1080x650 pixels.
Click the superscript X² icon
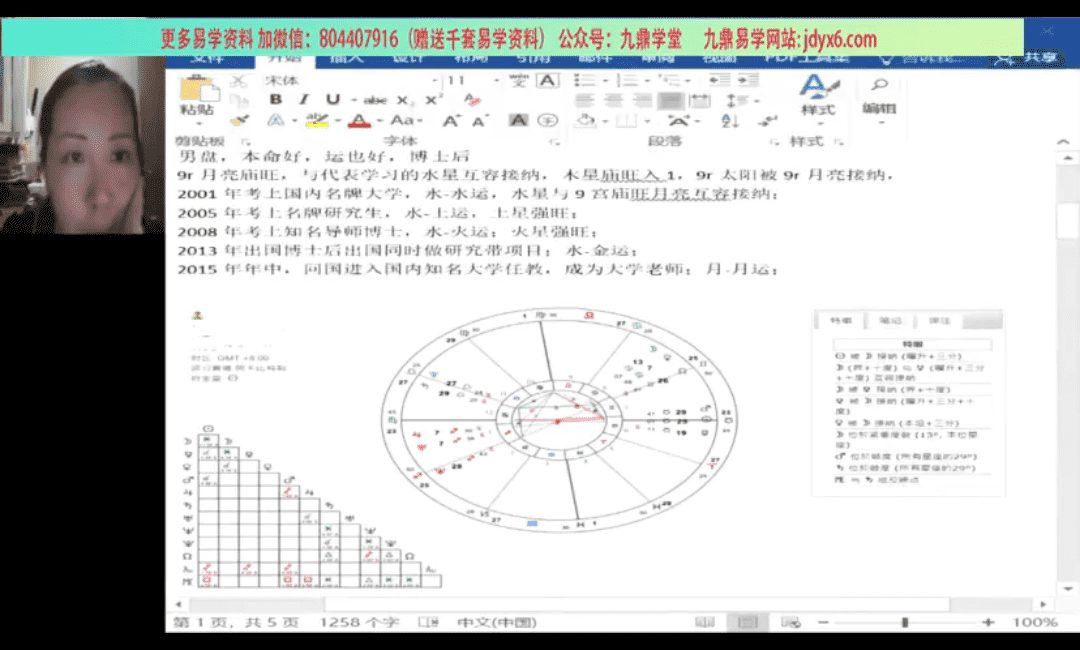point(433,100)
